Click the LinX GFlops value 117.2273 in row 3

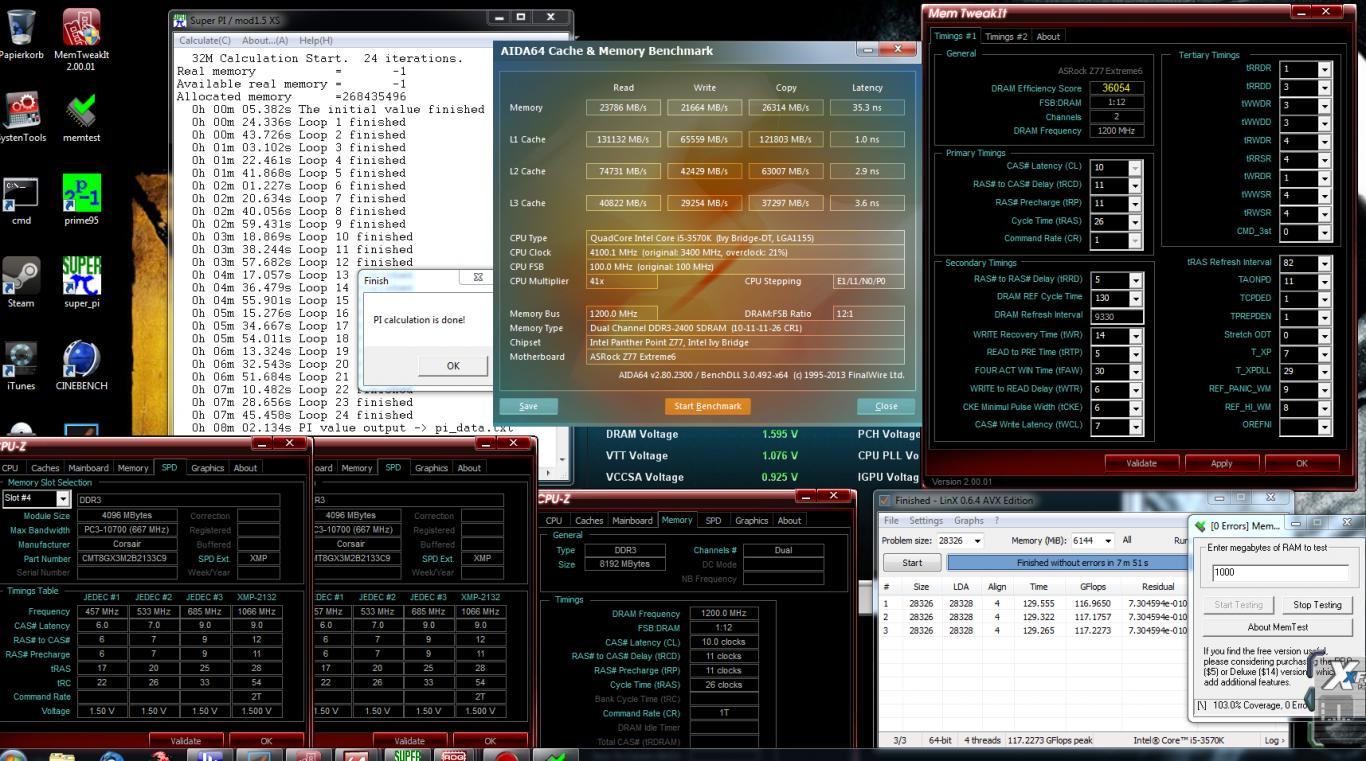[x=1092, y=631]
